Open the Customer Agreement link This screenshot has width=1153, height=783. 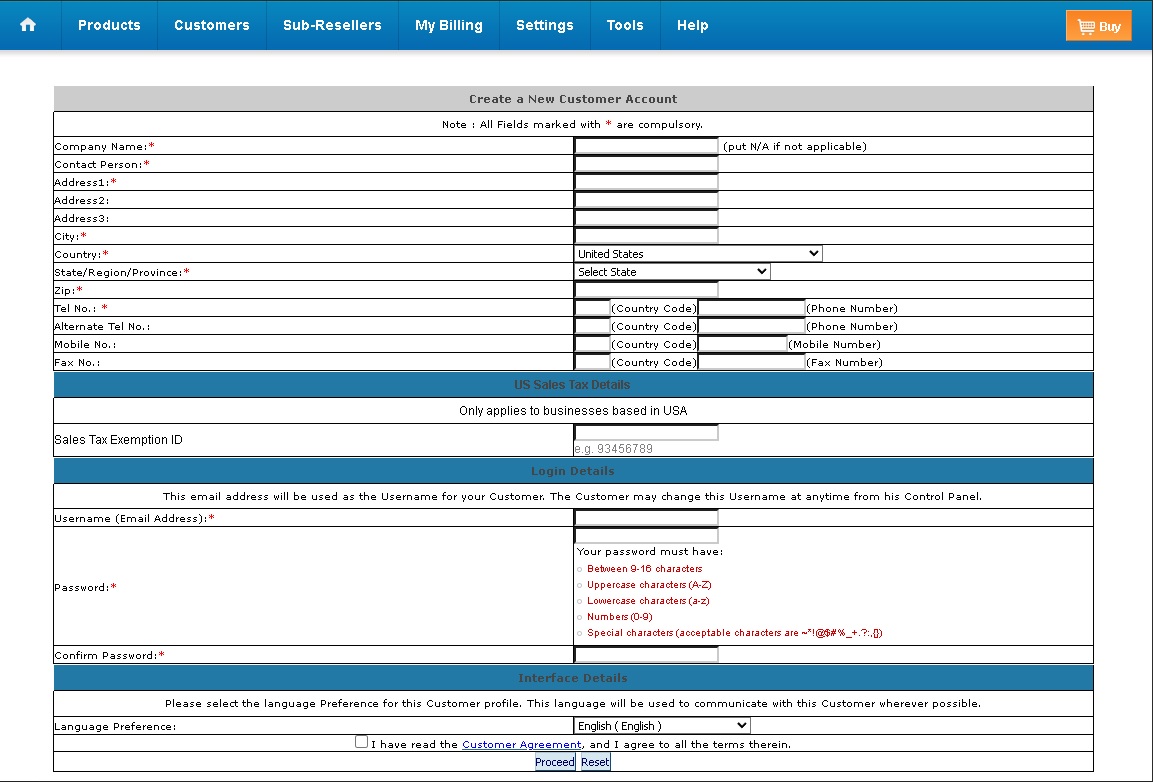tap(521, 745)
